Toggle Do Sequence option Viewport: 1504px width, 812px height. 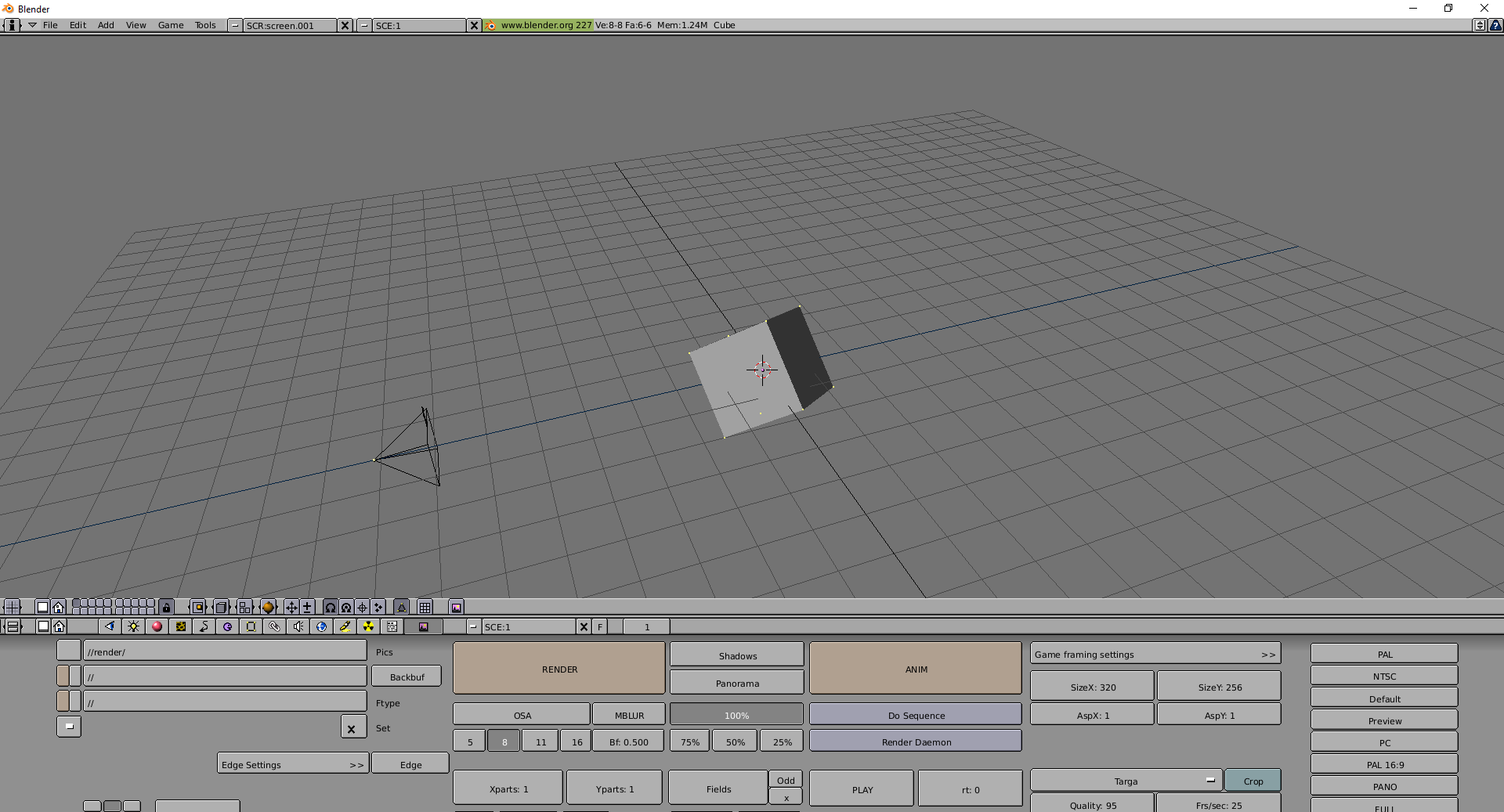point(916,715)
